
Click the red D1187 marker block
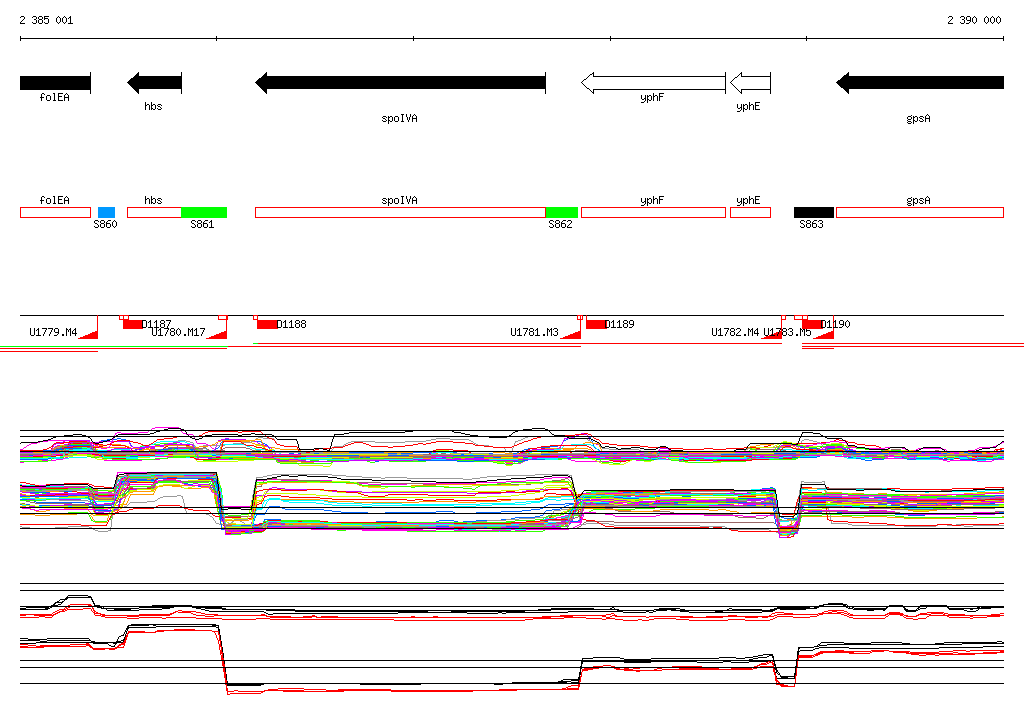133,324
